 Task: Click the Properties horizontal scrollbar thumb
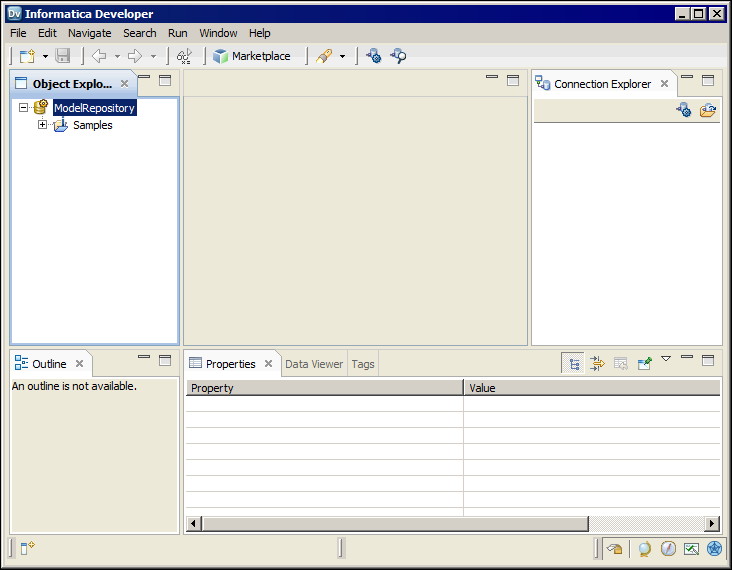(395, 523)
